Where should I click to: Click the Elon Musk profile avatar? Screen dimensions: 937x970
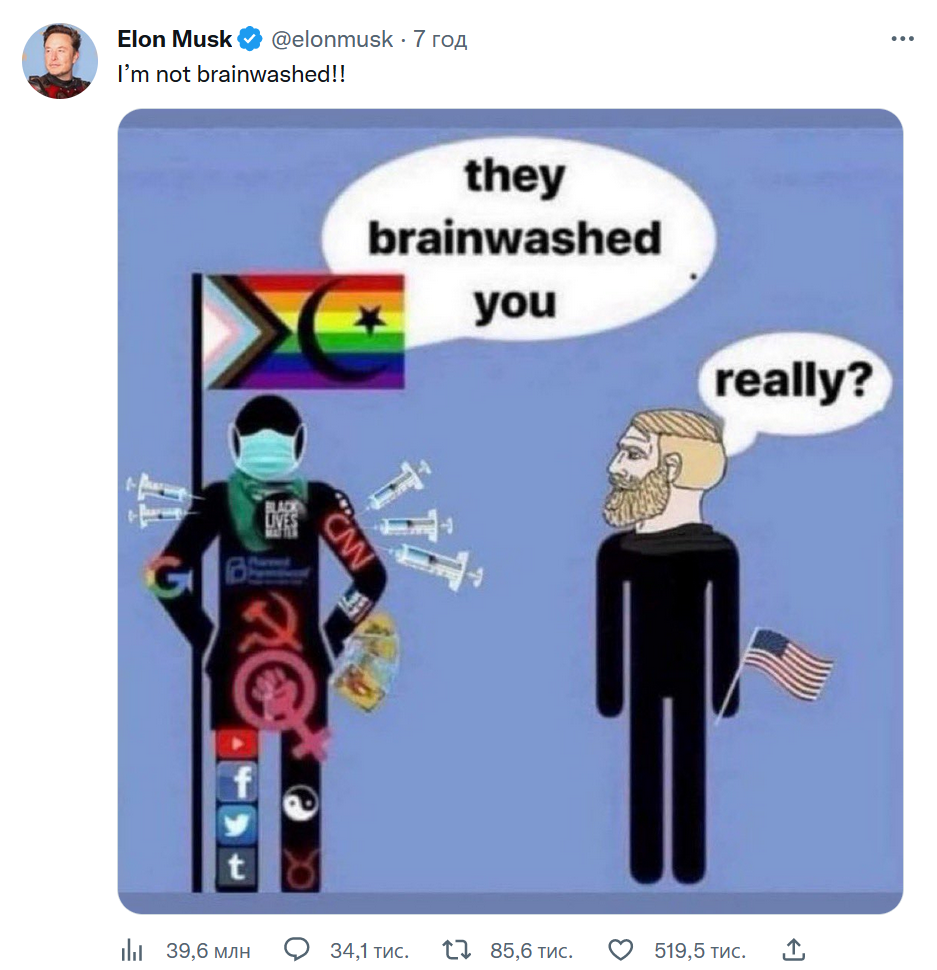pos(60,61)
